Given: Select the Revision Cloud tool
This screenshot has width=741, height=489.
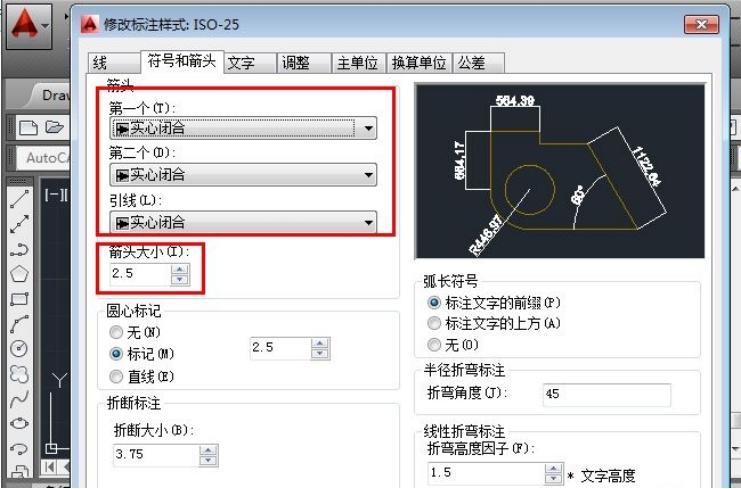Looking at the screenshot, I should pyautogui.click(x=19, y=374).
